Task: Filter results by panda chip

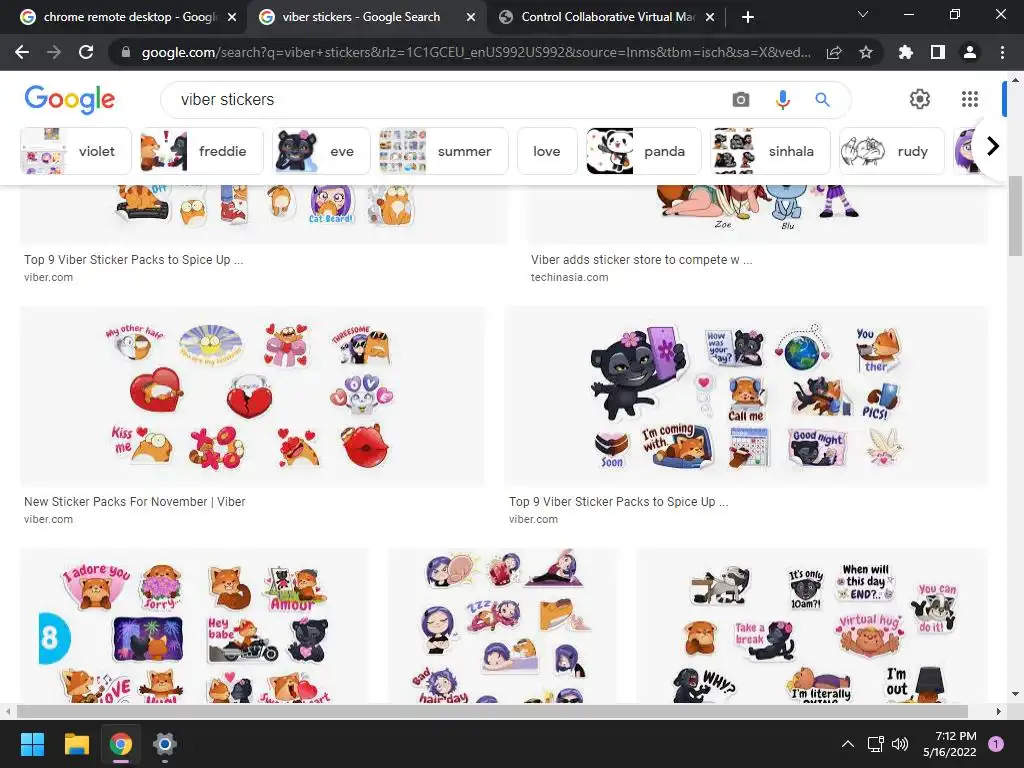Action: point(644,152)
